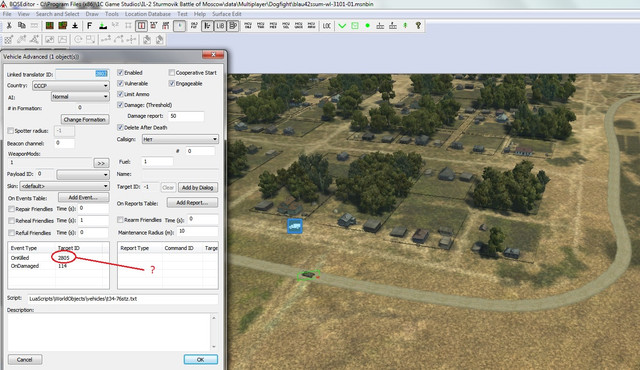Viewport: 640px width, 370px height.
Task: Click the question mark help icon
Action: coord(418,26)
